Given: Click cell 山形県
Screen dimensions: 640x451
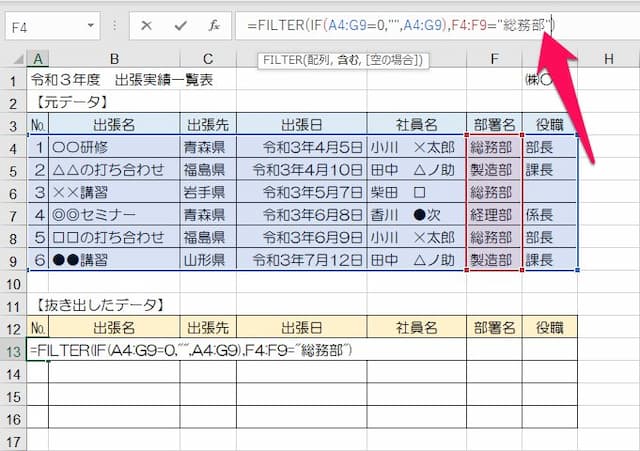Looking at the screenshot, I should coord(208,260).
